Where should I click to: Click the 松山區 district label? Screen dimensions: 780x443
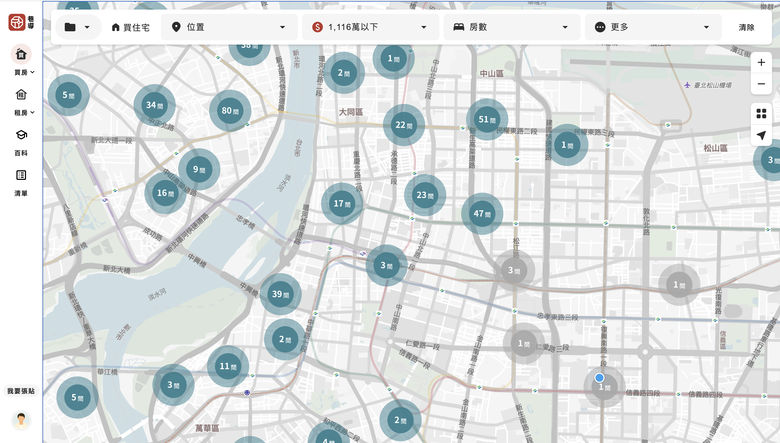point(715,148)
